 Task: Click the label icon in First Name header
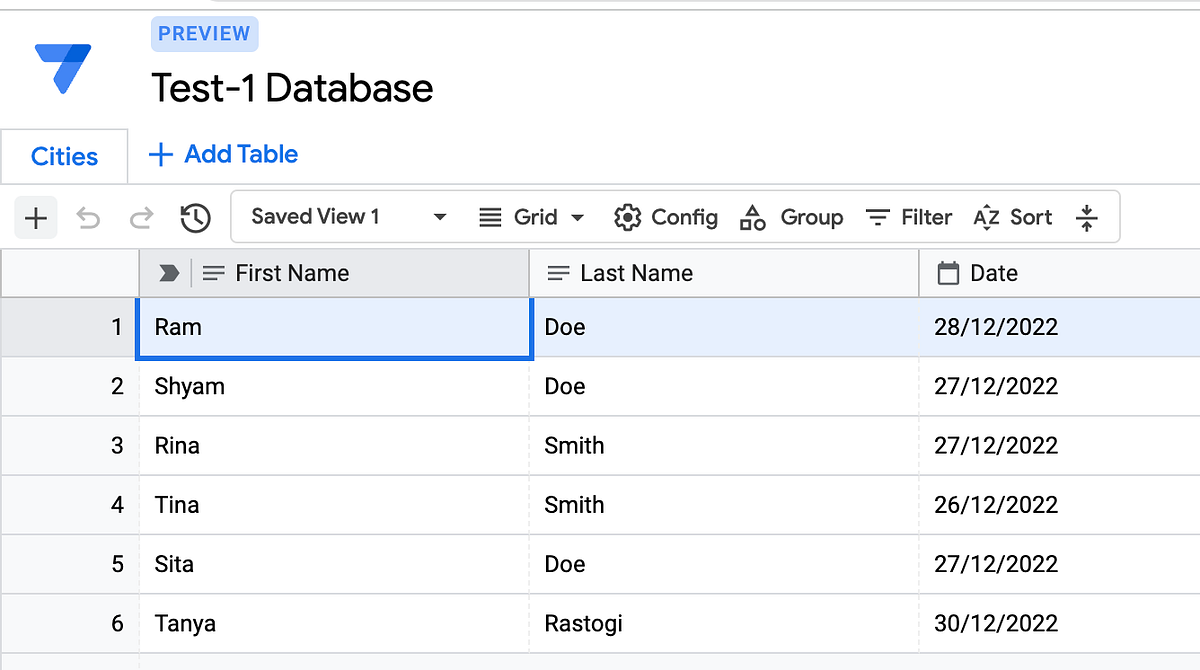169,273
